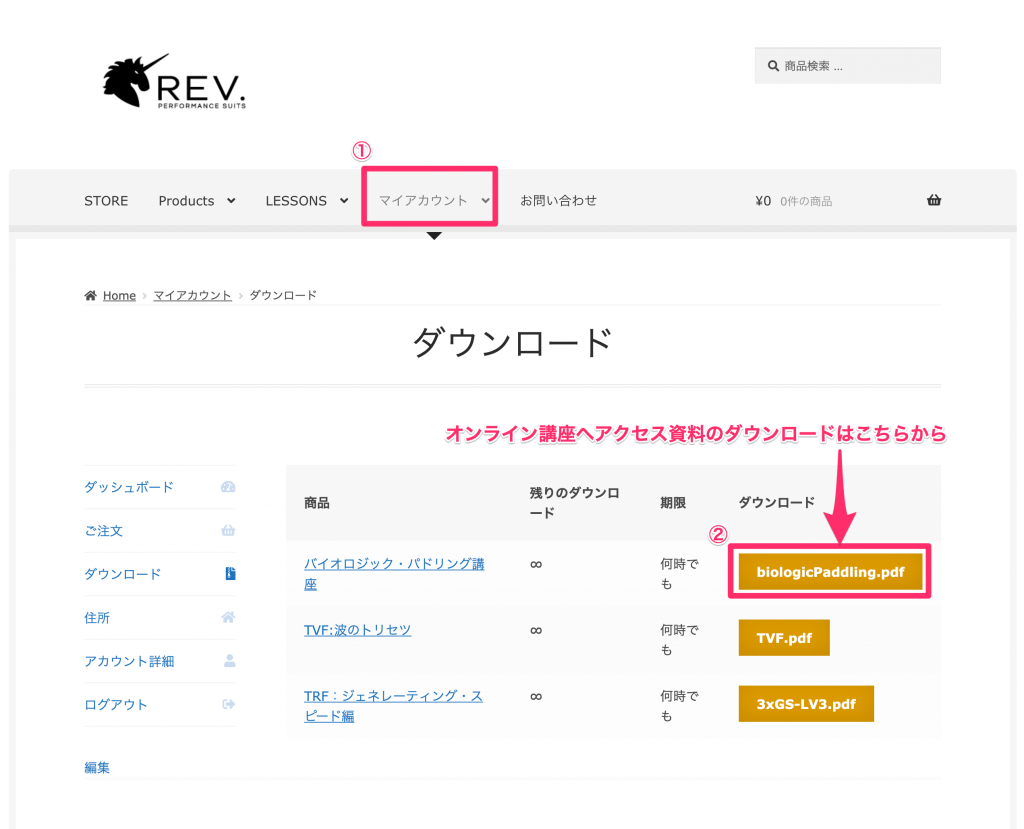Click the account details person icon
Image resolution: width=1024 pixels, height=829 pixels.
click(x=229, y=661)
